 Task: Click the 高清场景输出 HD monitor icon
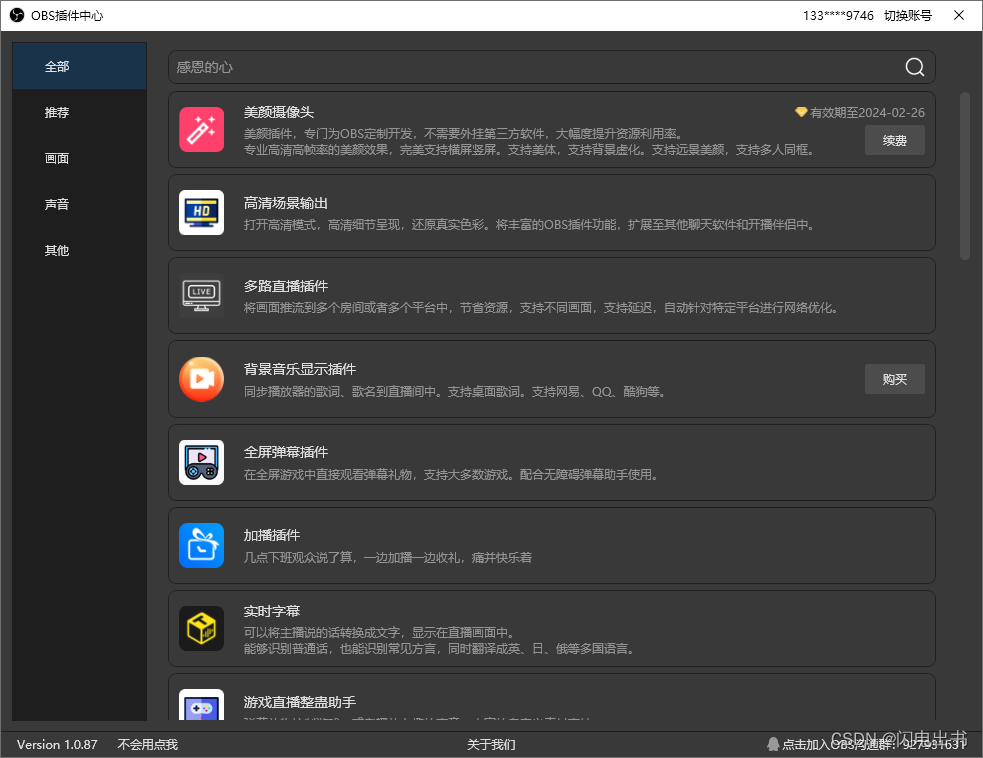click(201, 213)
